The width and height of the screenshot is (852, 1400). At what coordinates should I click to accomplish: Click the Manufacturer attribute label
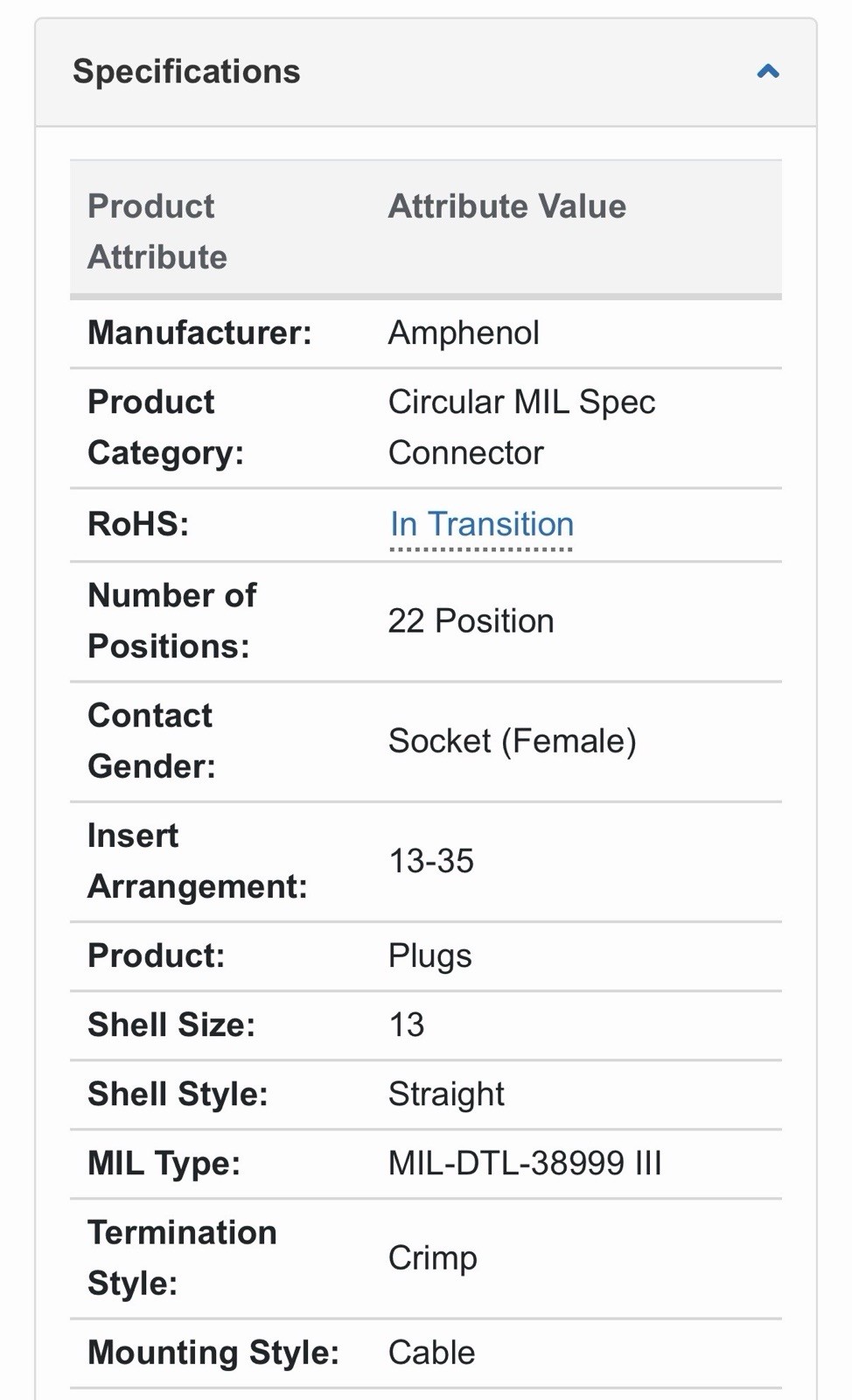click(199, 332)
